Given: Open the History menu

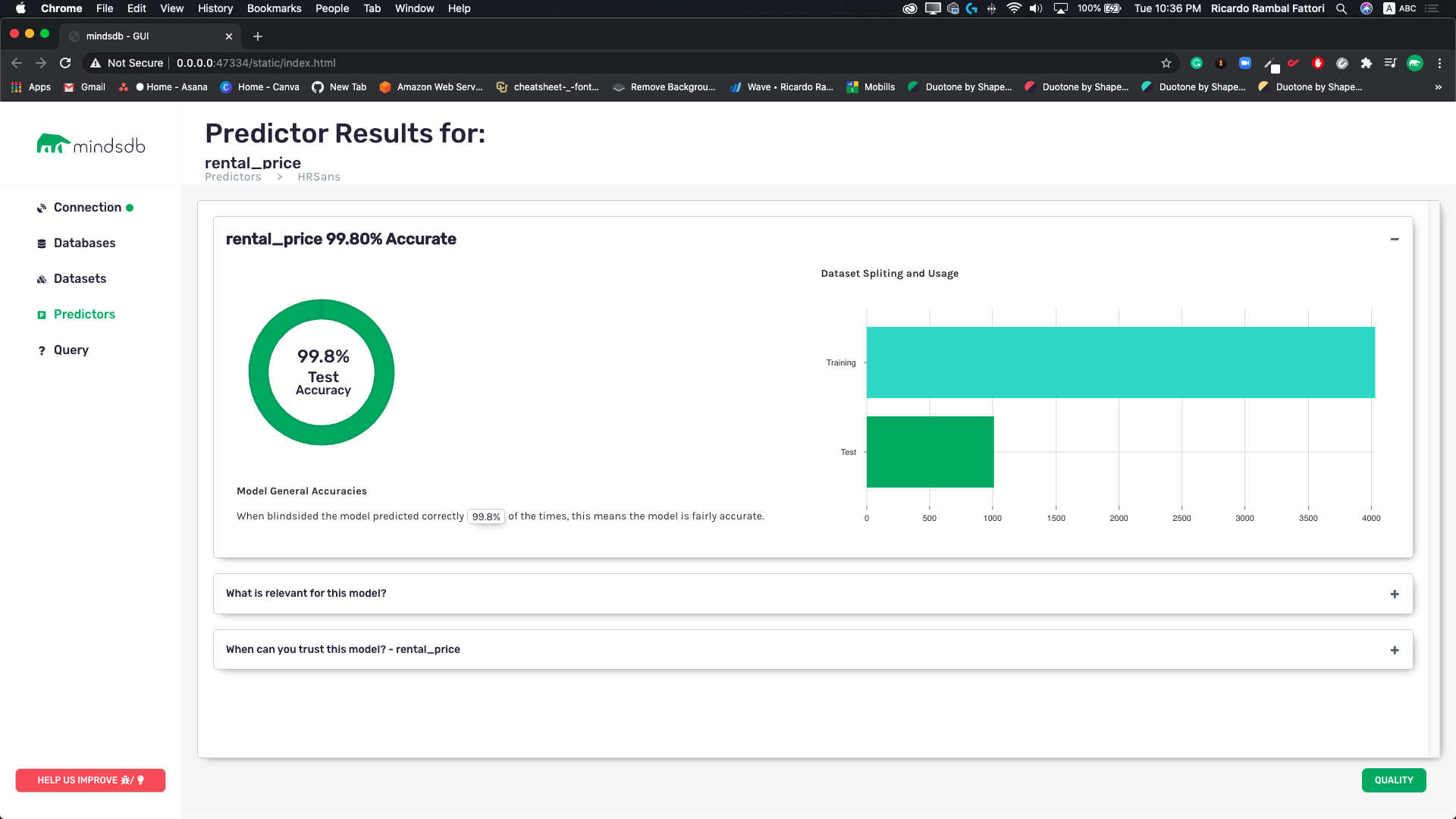Looking at the screenshot, I should pos(215,8).
